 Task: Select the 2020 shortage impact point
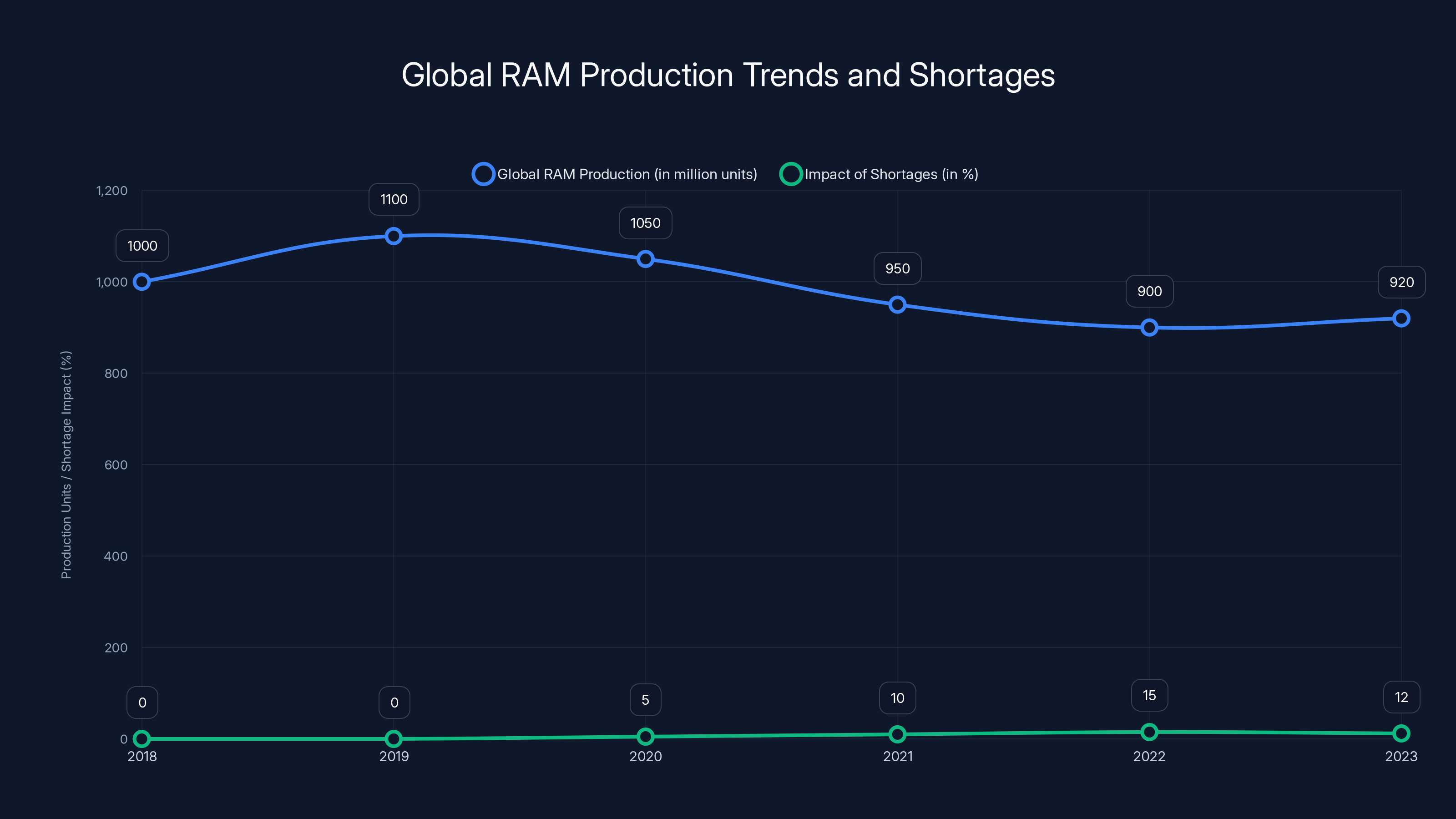tap(646, 737)
